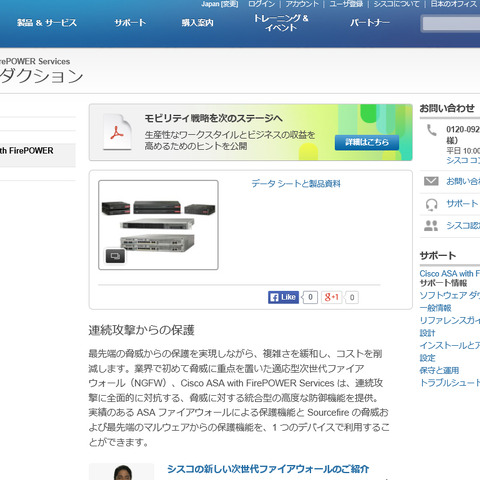Image resolution: width=480 pixels, height=480 pixels.
Task: Open the サポート top navigation menu
Action: pos(130,23)
